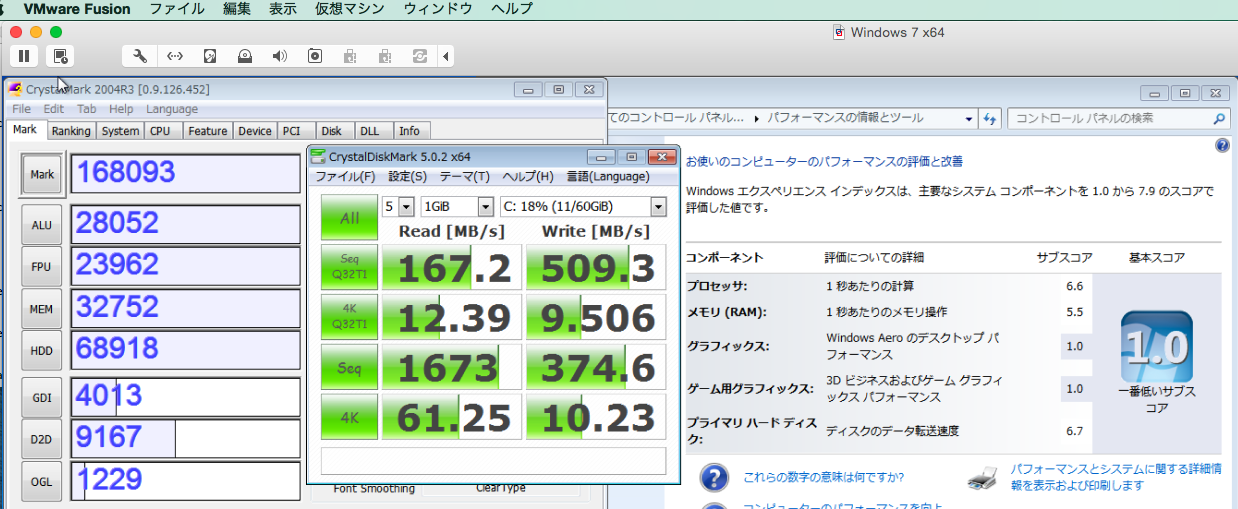Open the VMware Fusion menu

(x=77, y=9)
